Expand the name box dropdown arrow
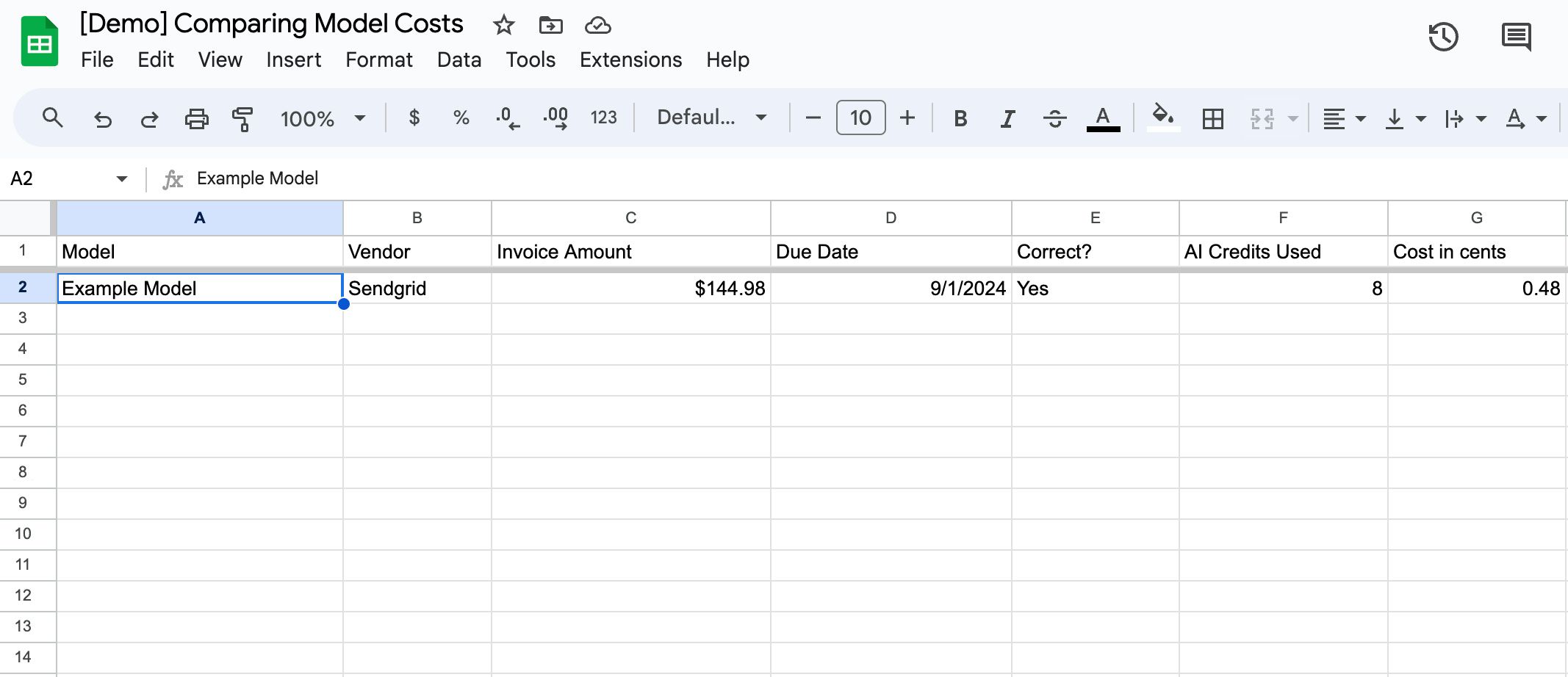 pyautogui.click(x=121, y=178)
